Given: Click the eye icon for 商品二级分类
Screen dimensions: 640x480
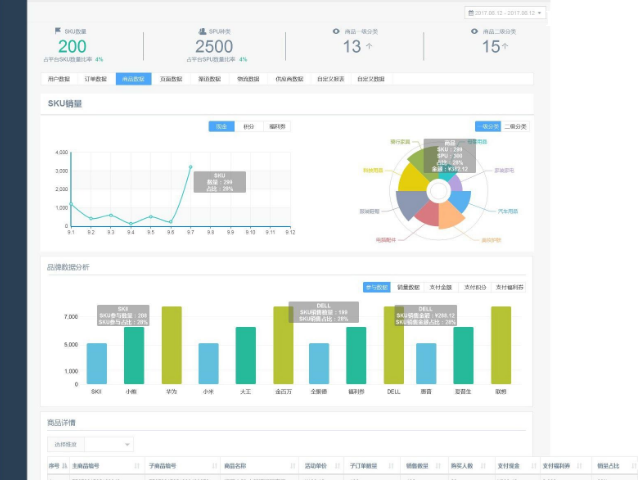Looking at the screenshot, I should point(473,31).
